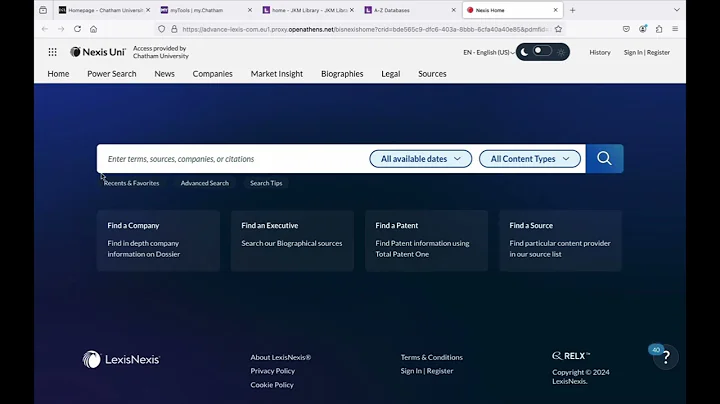The height and width of the screenshot is (404, 720).
Task: Open the Find a Source card
Action: point(561,241)
